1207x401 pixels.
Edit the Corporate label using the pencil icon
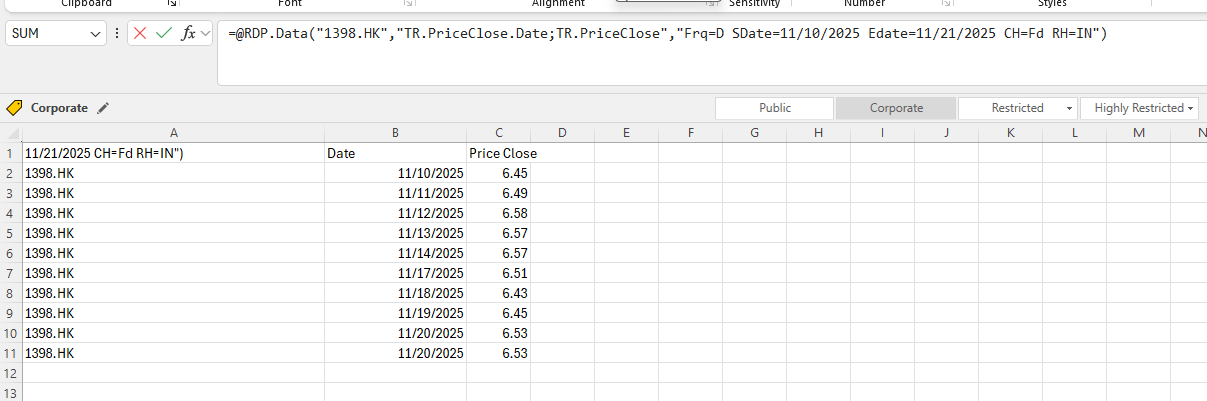(103, 108)
